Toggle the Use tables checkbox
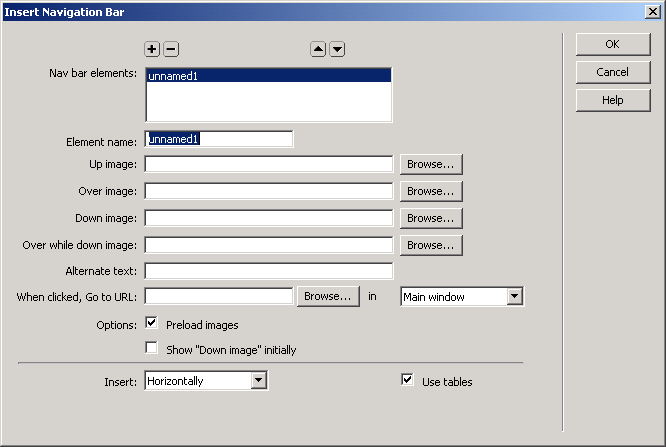Viewport: 666px width, 447px height. click(407, 379)
